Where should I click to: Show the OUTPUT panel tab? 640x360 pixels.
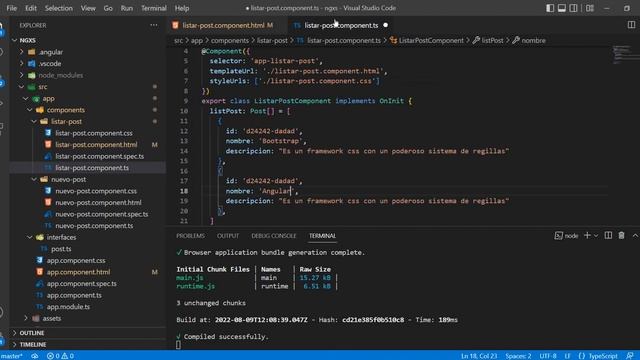(228, 236)
